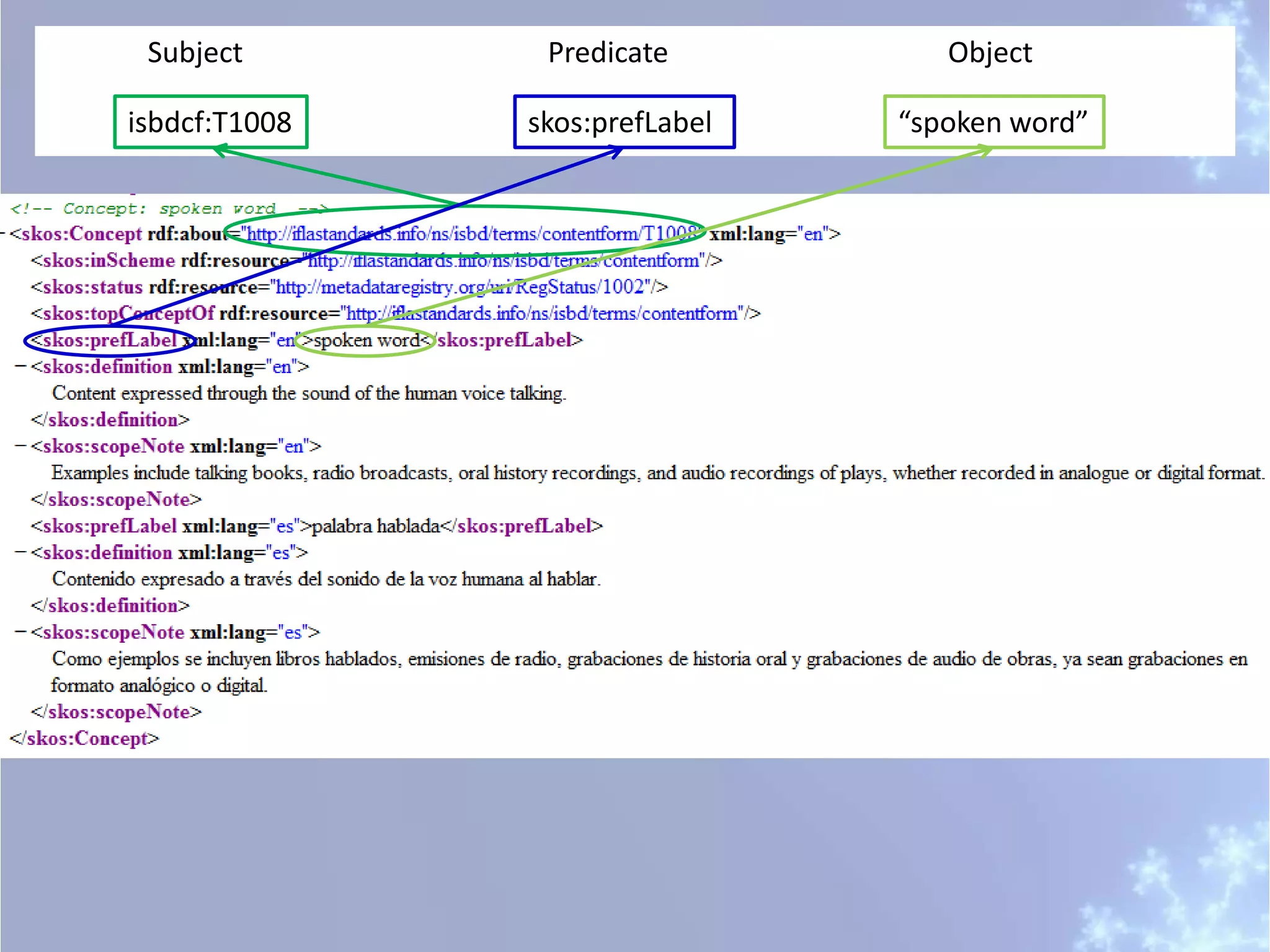Collapse the Spanish skos:scopeNote element
The image size is (1270, 952).
tap(20, 632)
